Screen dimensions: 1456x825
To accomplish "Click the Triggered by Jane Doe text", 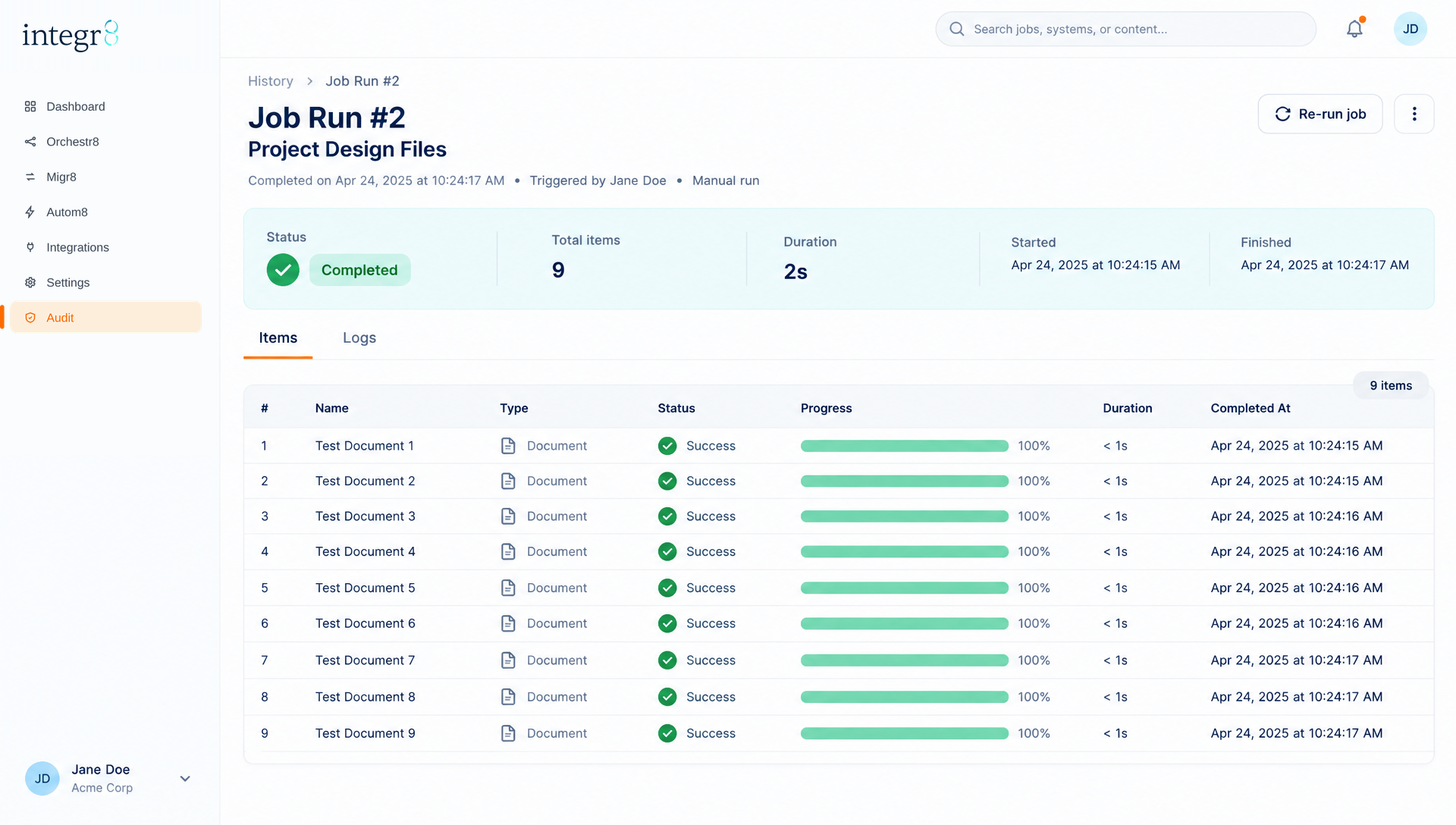I will tap(598, 180).
